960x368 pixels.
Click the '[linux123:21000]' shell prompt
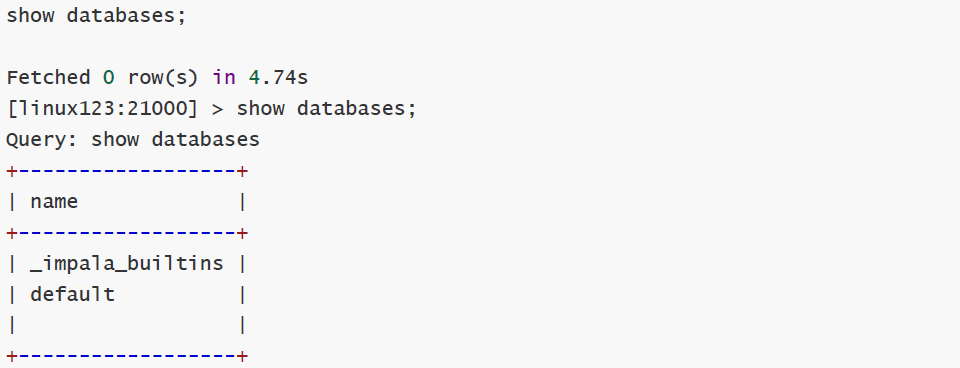point(103,109)
